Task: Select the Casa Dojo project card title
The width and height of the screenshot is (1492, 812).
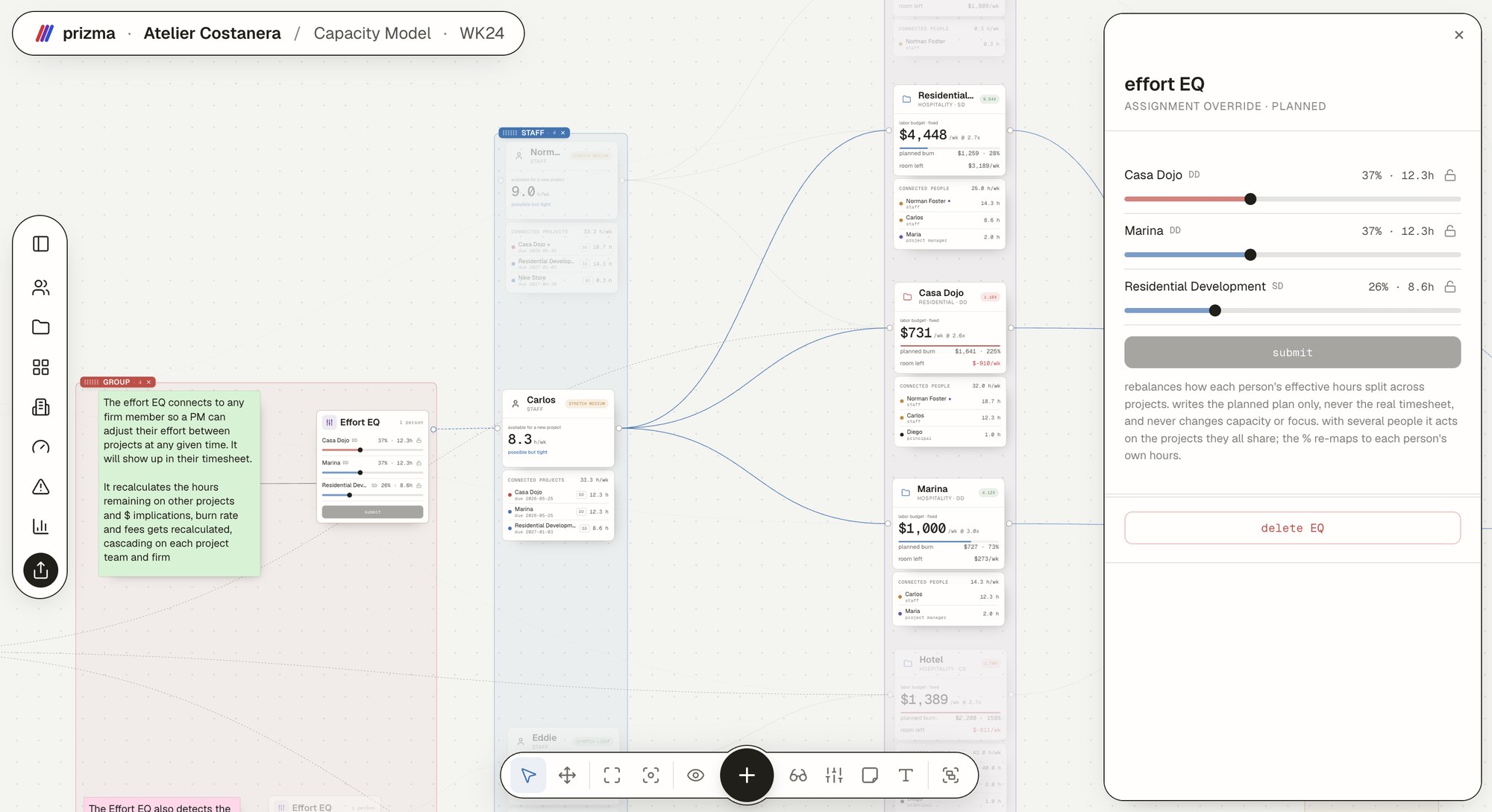Action: point(941,293)
